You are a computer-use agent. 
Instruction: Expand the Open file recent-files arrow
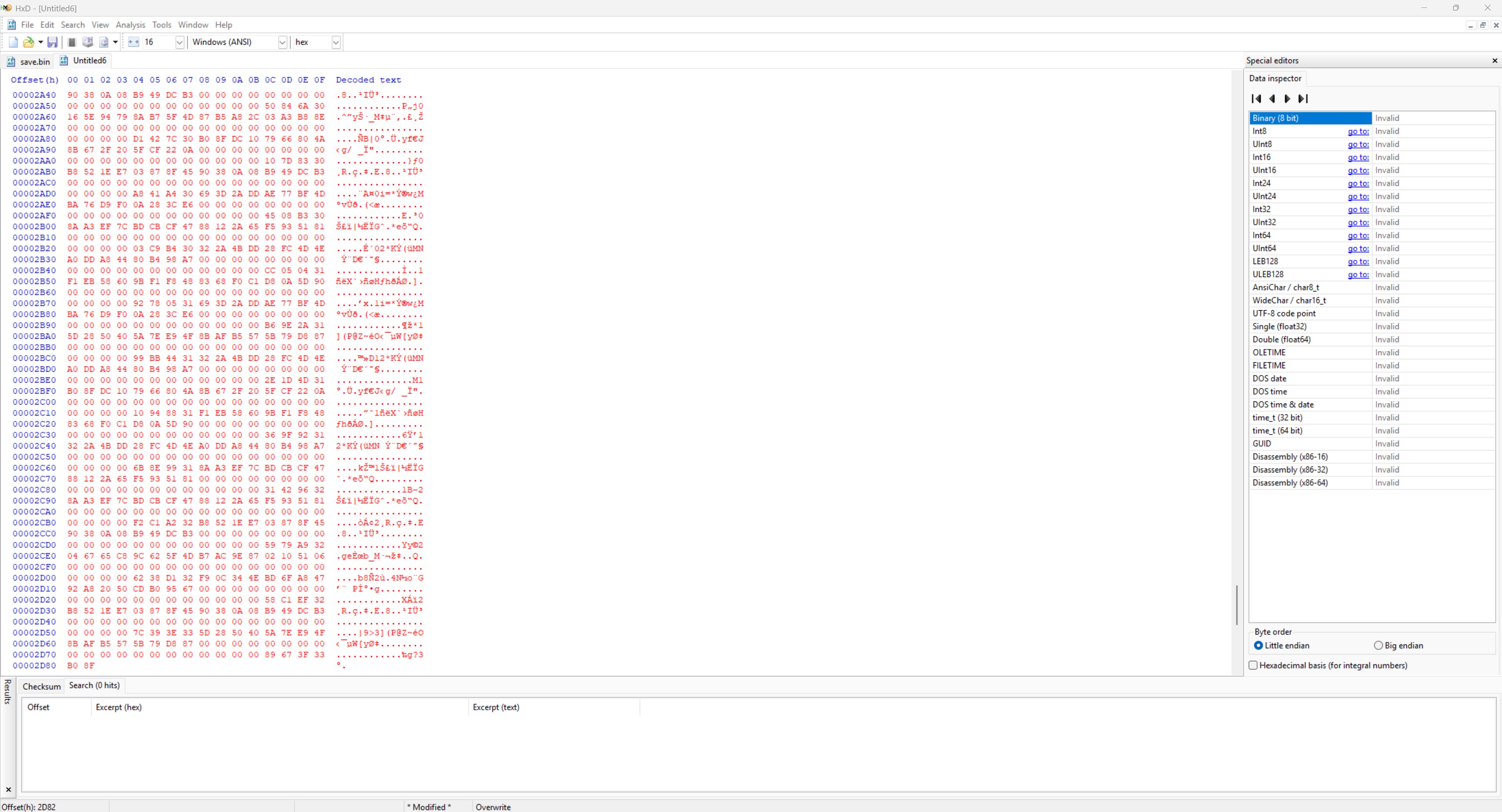pos(40,42)
